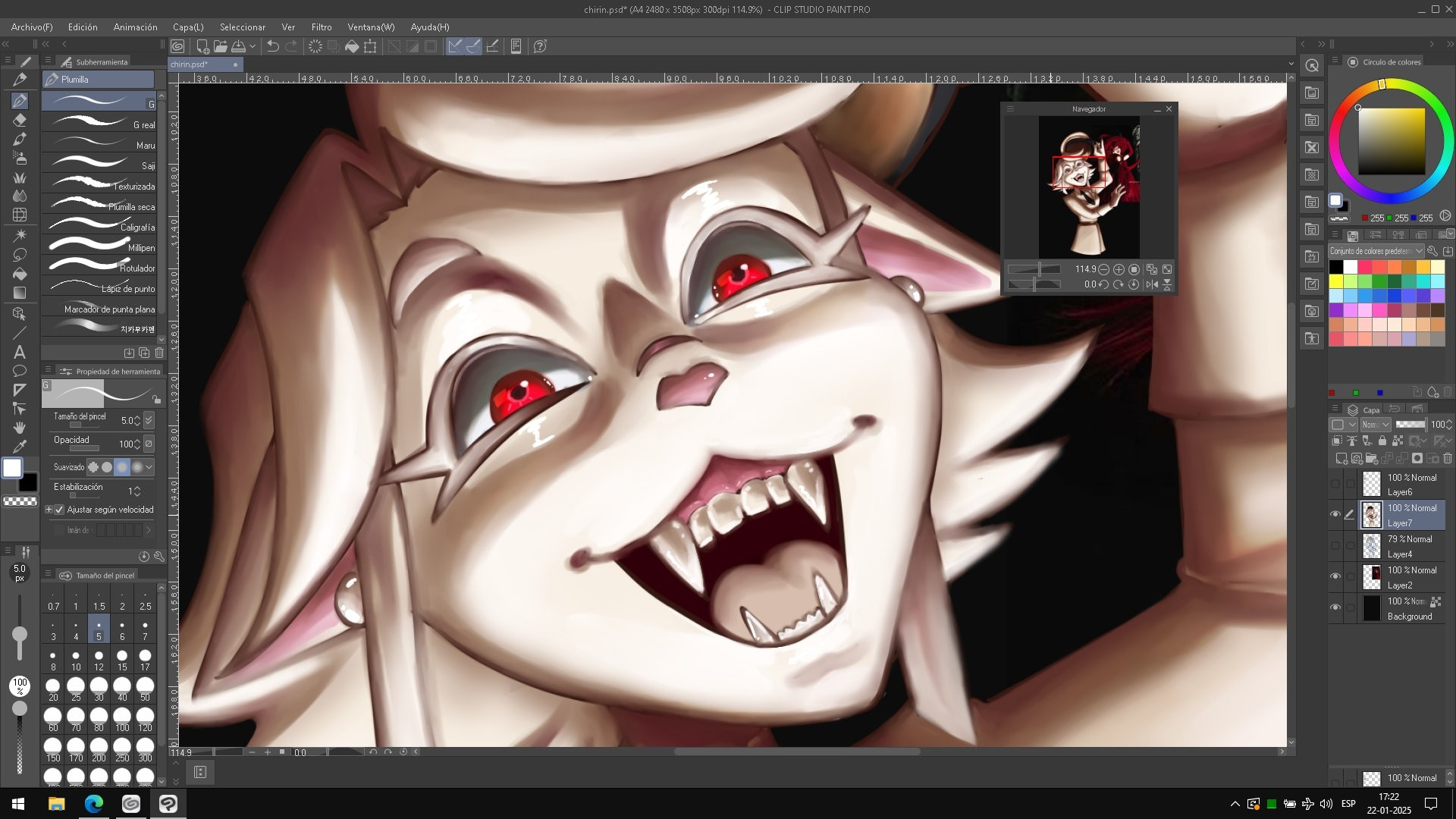This screenshot has width=1456, height=819.
Task: Select the Texturizada pen subtool
Action: (x=99, y=184)
